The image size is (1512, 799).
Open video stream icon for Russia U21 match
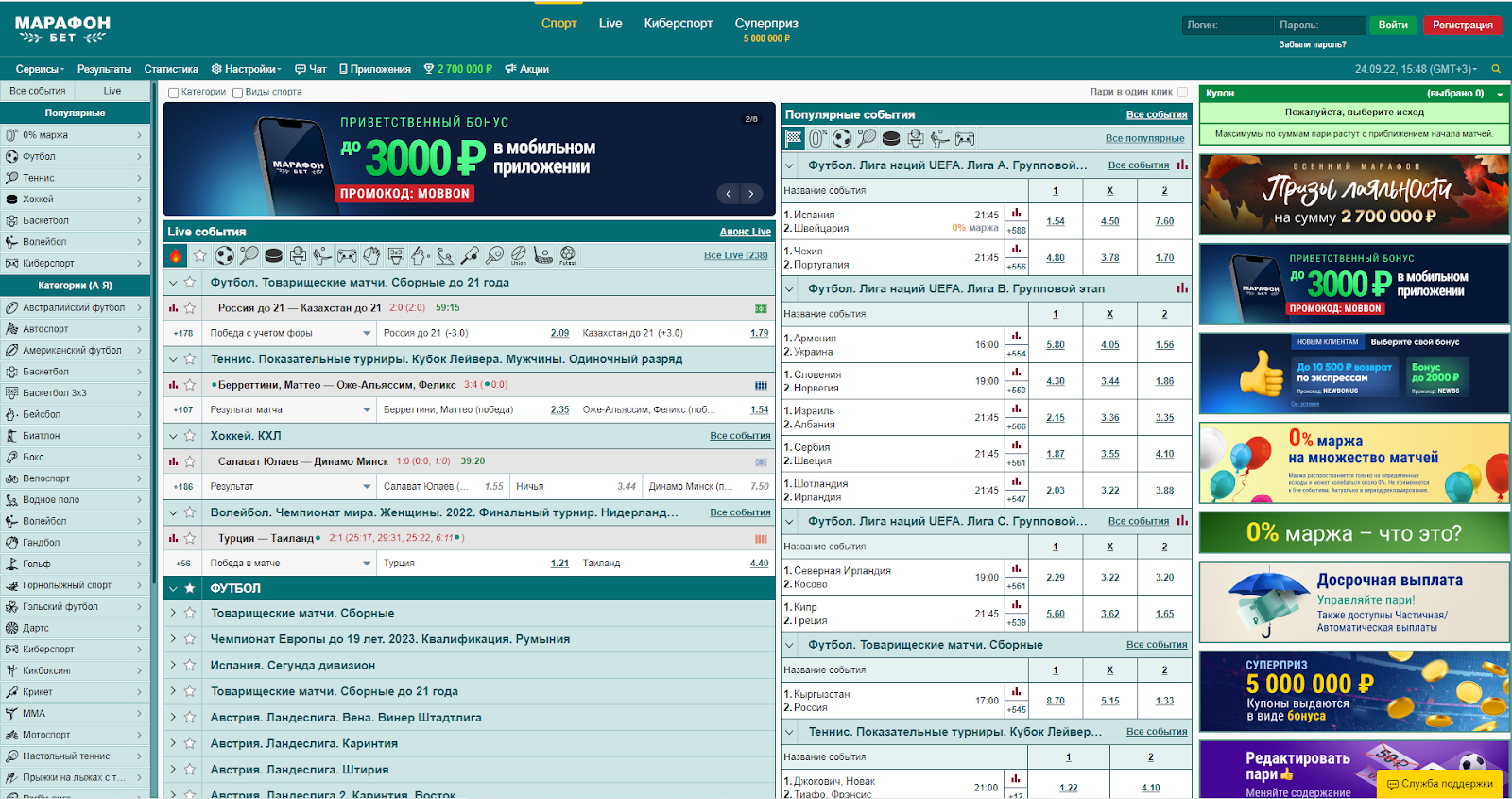[x=761, y=308]
